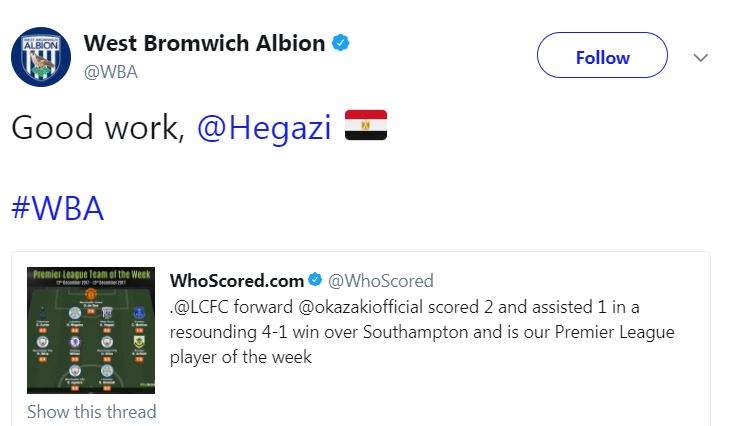Open the @Hegazi mention

pos(263,128)
